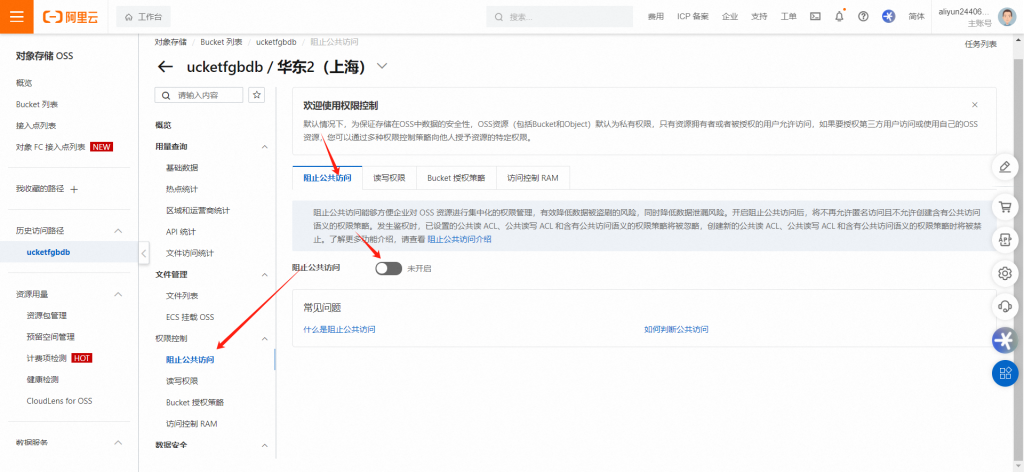The width and height of the screenshot is (1024, 472).
Task: Go back with the left arrow
Action: (166, 67)
